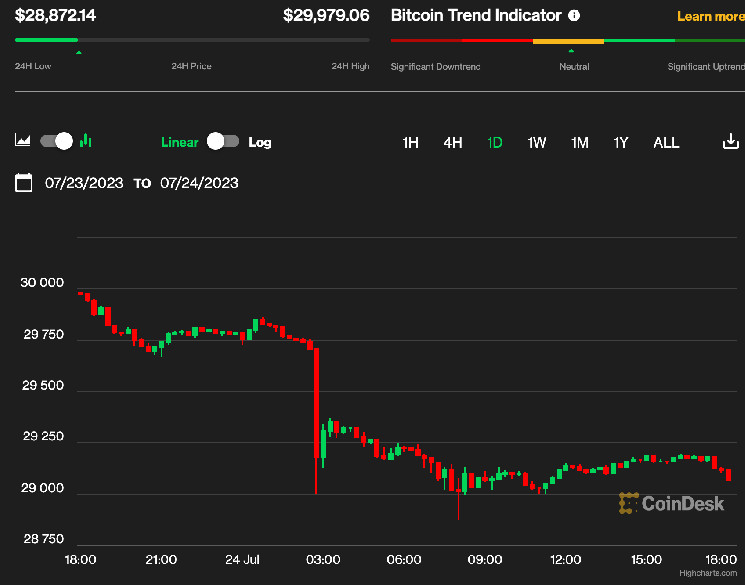Switch to the 1W timeframe
Image resolution: width=745 pixels, height=585 pixels.
[537, 143]
